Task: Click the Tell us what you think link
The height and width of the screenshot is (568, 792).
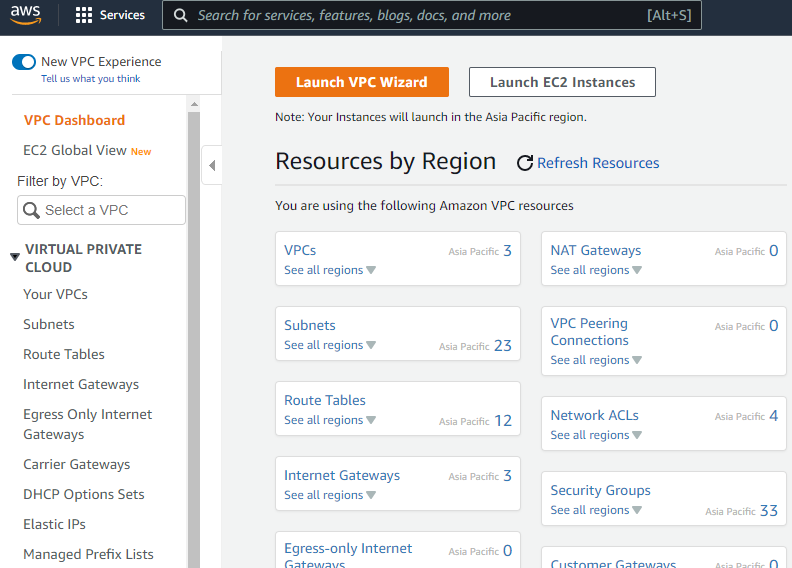Action: point(90,79)
